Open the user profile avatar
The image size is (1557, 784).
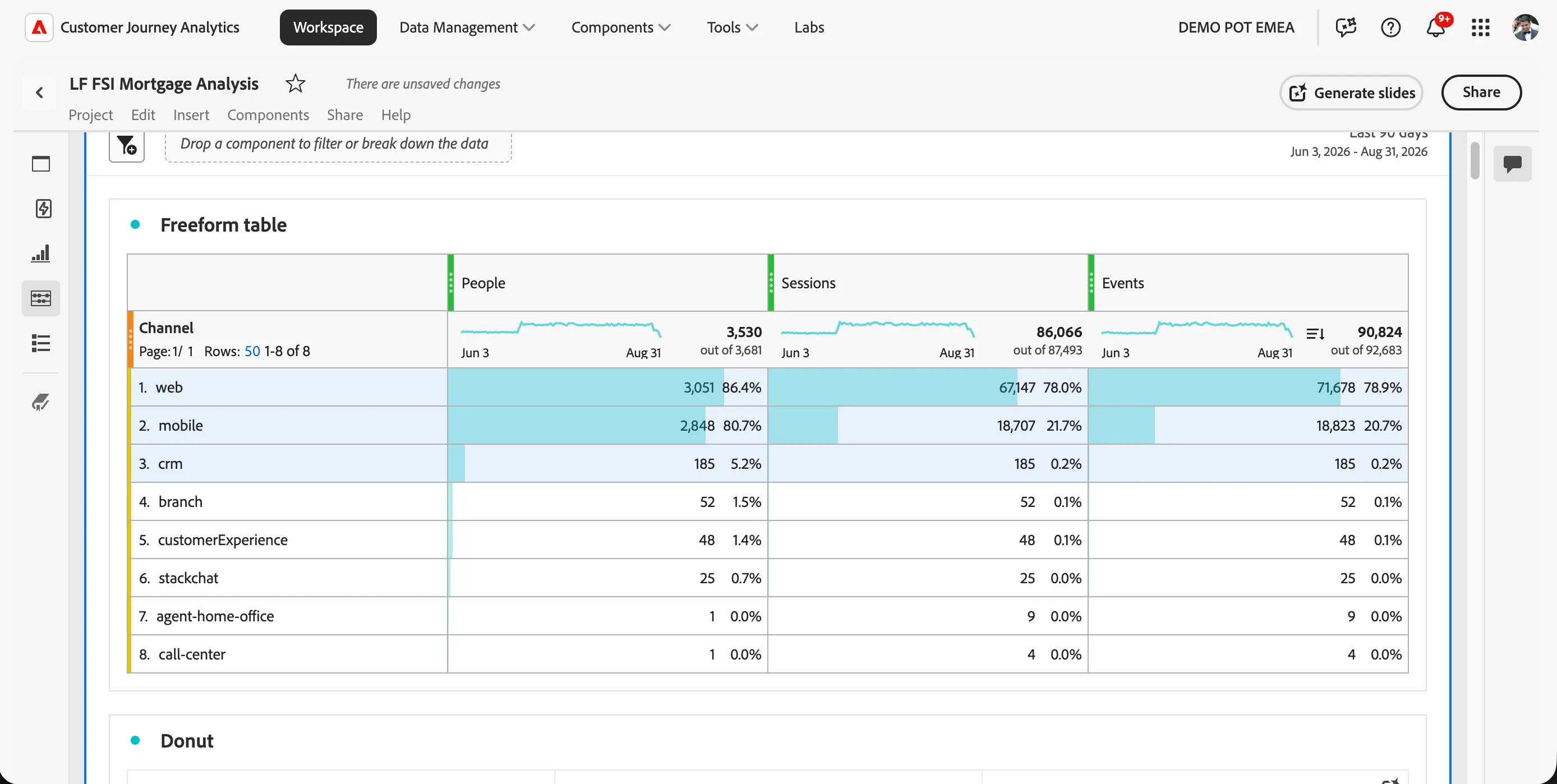[x=1524, y=27]
